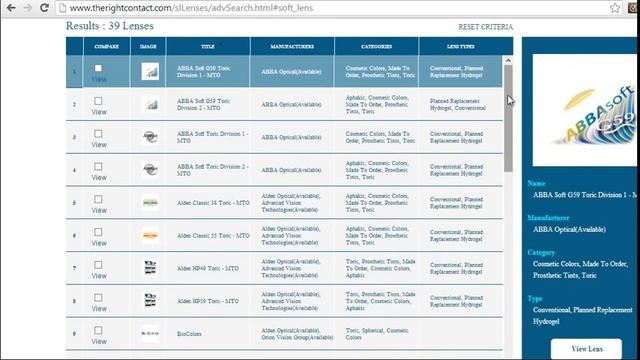Click scroll-up arrow of results table scrollbar
The width and height of the screenshot is (640, 360).
[508, 60]
